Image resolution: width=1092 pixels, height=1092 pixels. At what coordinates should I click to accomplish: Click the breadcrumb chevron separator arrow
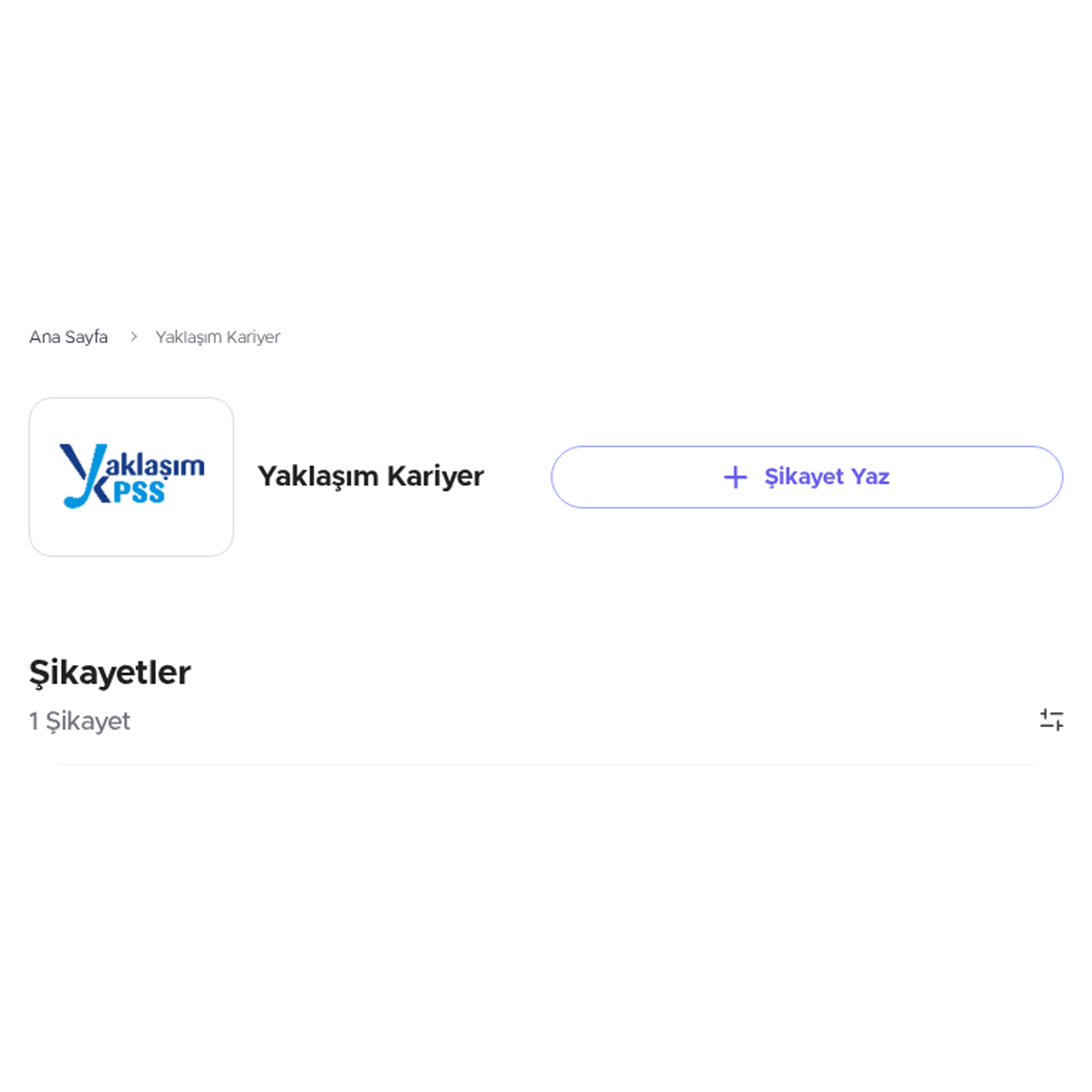pos(133,337)
